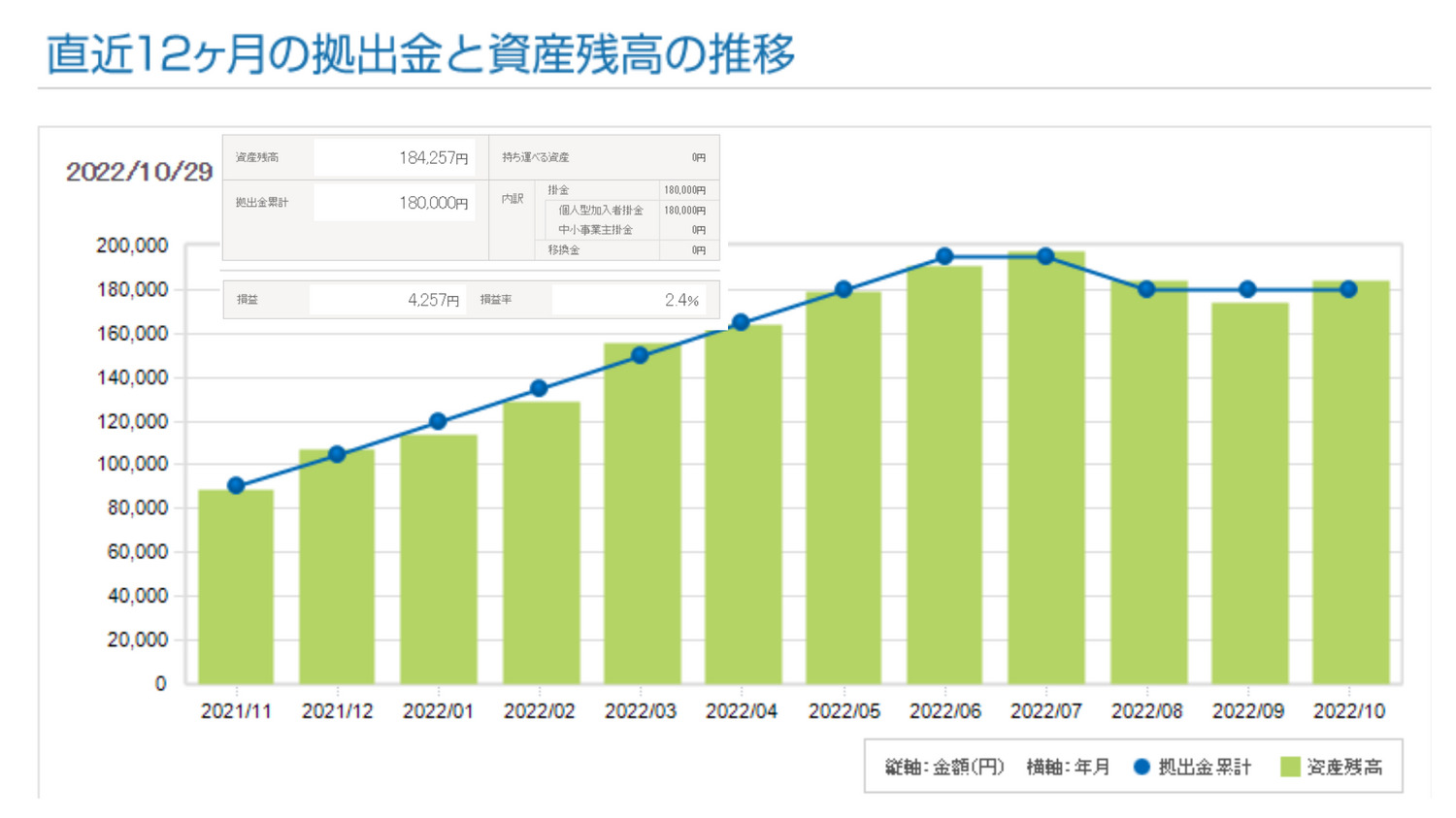Viewport: 1456px width, 818px height.
Task: Click the 移換金 row label
Action: [563, 249]
